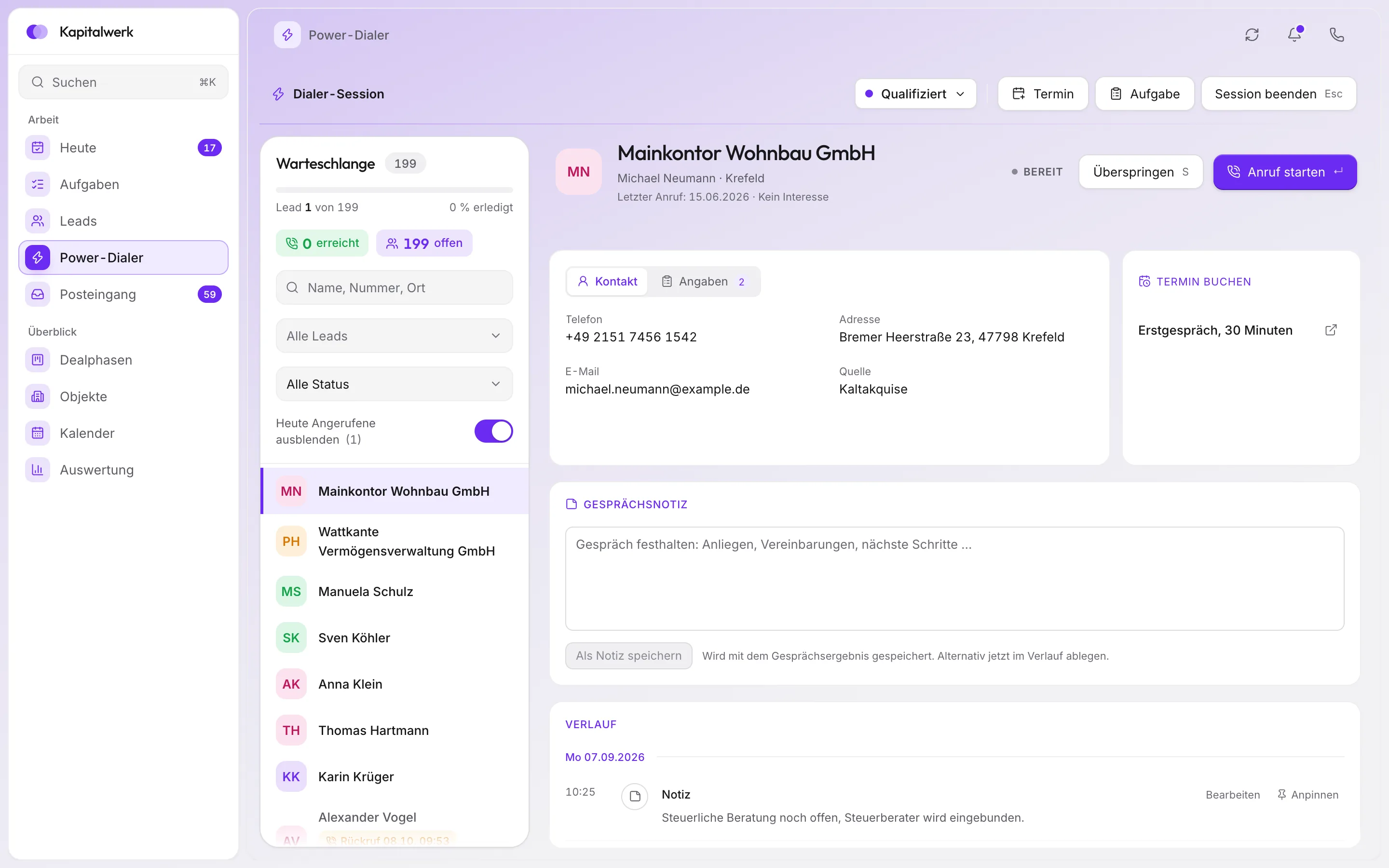Switch to the Angaben tab
This screenshot has height=868, width=1389.
tap(703, 281)
